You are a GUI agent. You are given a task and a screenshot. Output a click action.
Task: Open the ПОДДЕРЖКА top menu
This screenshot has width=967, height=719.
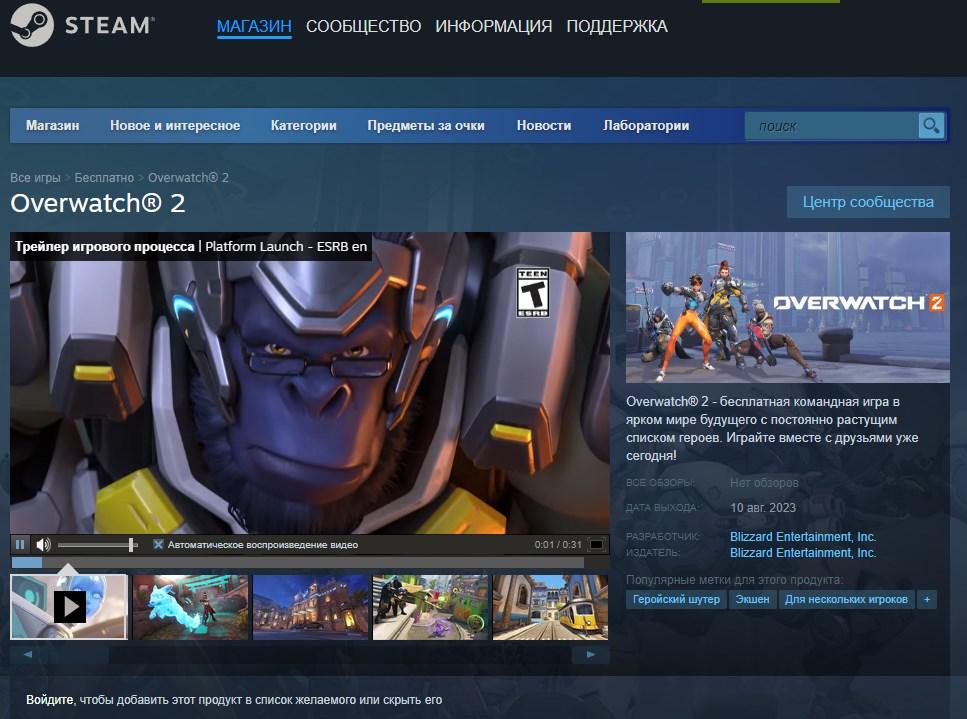click(x=617, y=27)
